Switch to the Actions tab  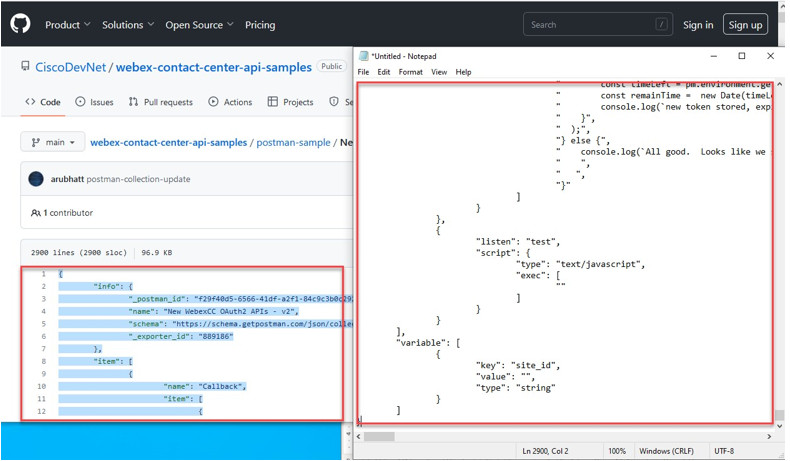tap(230, 102)
